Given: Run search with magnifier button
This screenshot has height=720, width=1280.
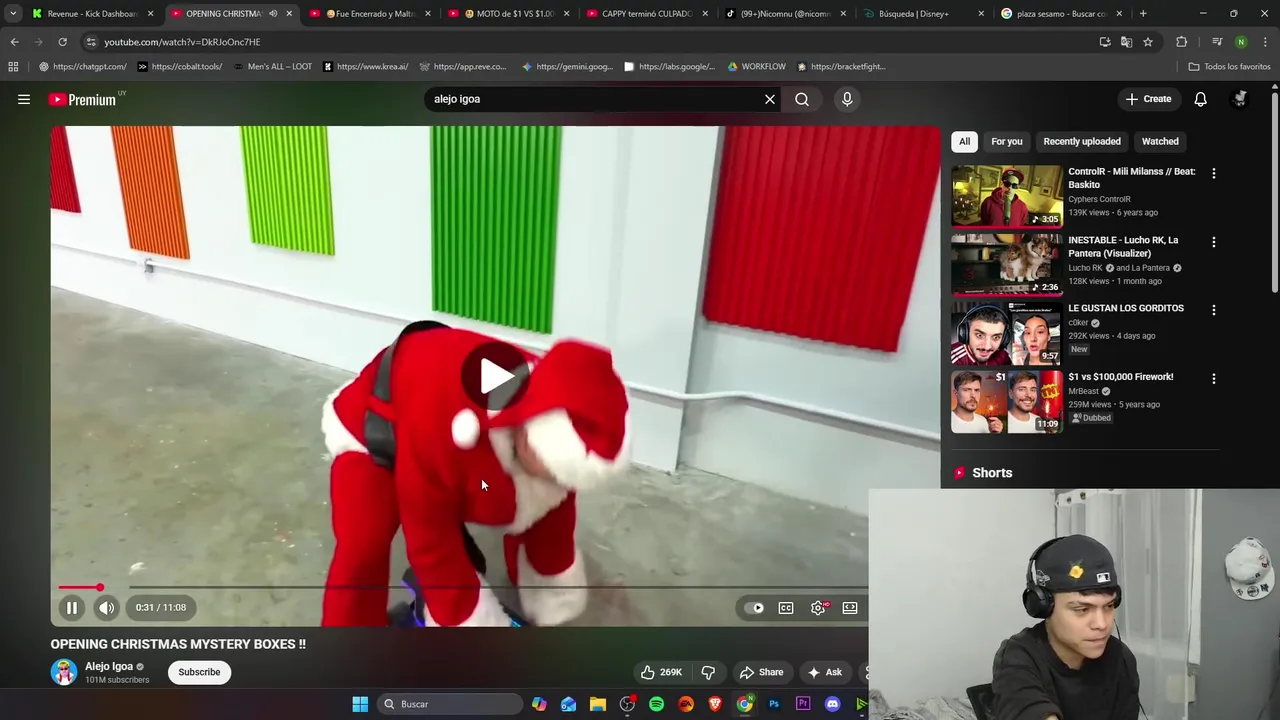Looking at the screenshot, I should [802, 99].
